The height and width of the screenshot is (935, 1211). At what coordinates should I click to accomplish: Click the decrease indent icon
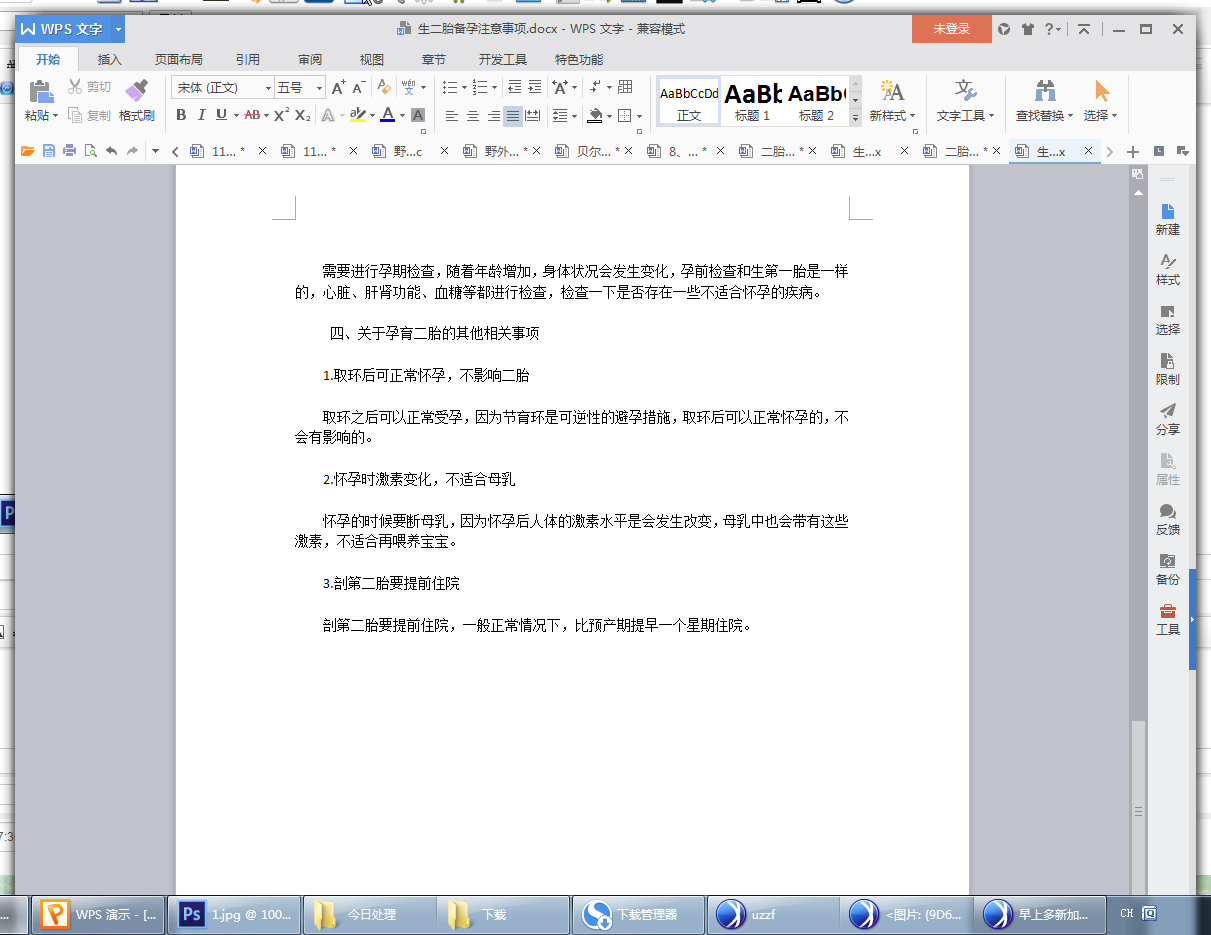[x=514, y=87]
